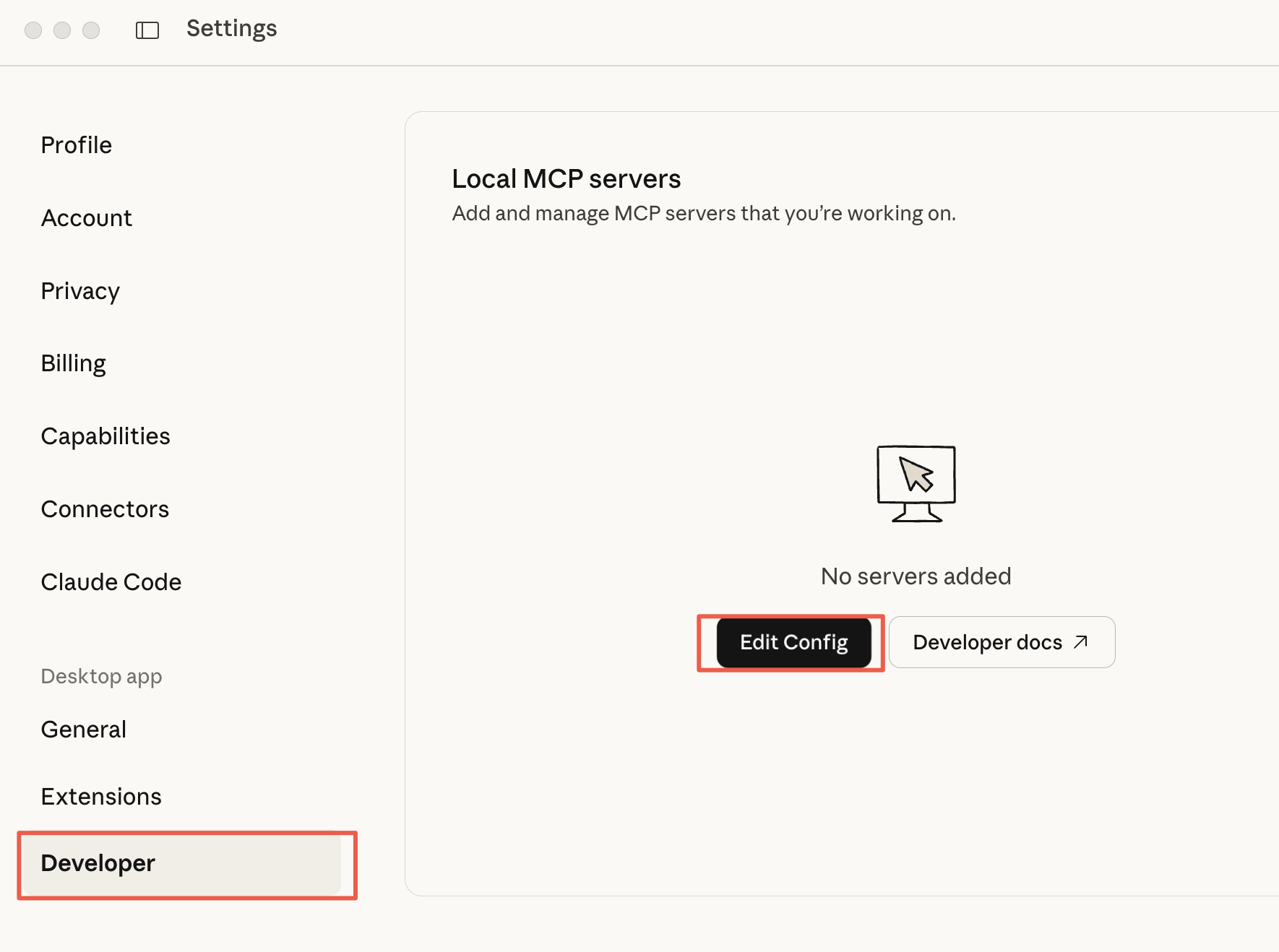Open Billing settings
The height and width of the screenshot is (952, 1279).
coord(74,363)
